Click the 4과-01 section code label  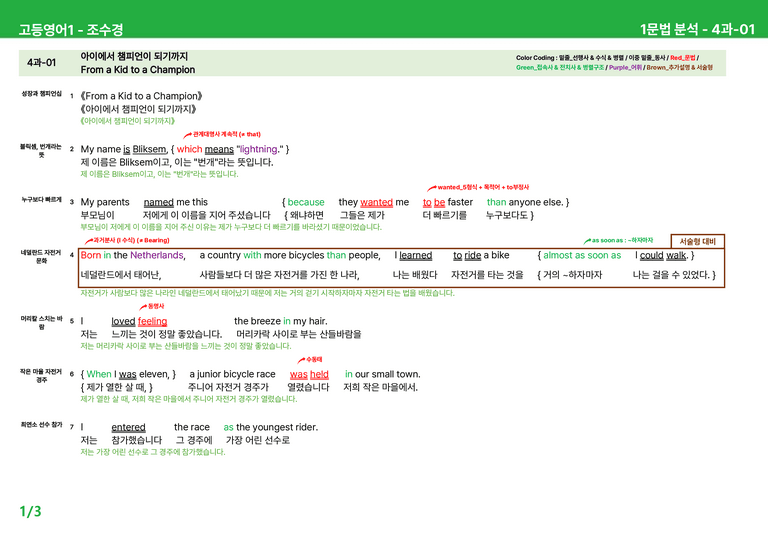coord(42,63)
